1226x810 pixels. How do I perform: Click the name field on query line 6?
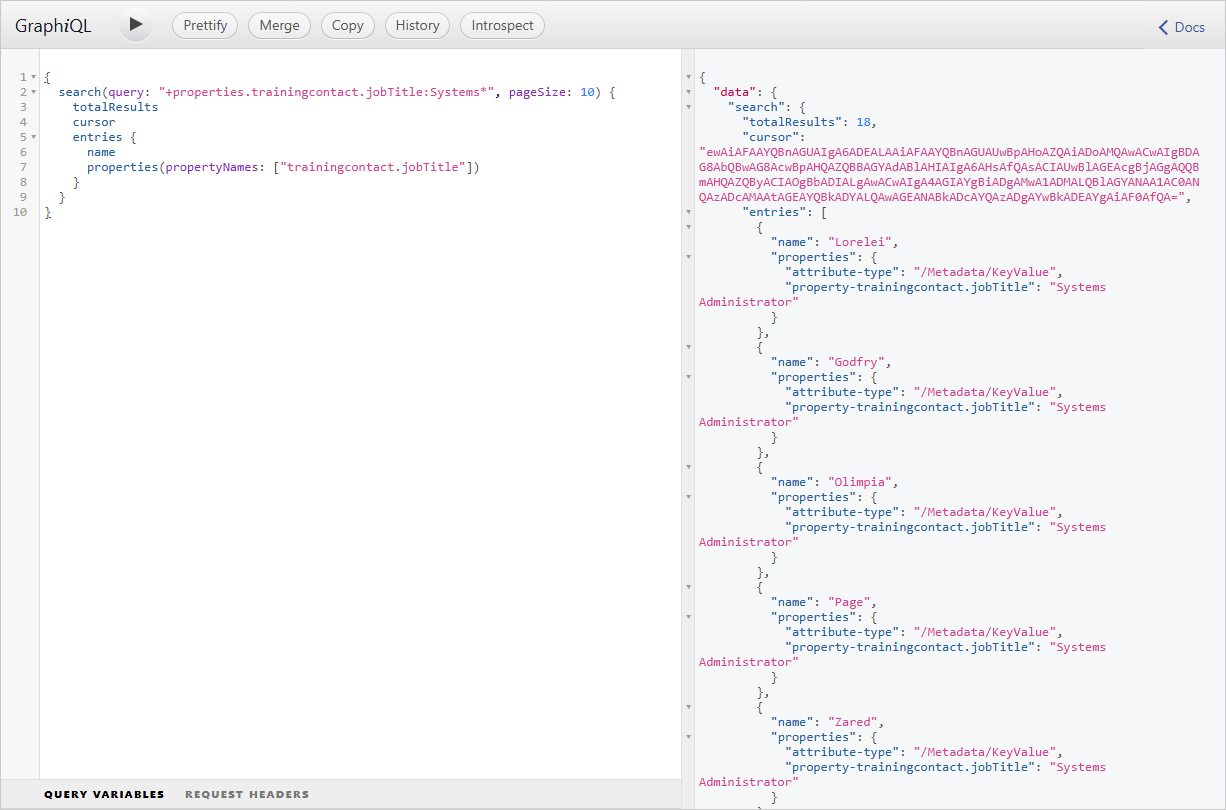pyautogui.click(x=101, y=152)
